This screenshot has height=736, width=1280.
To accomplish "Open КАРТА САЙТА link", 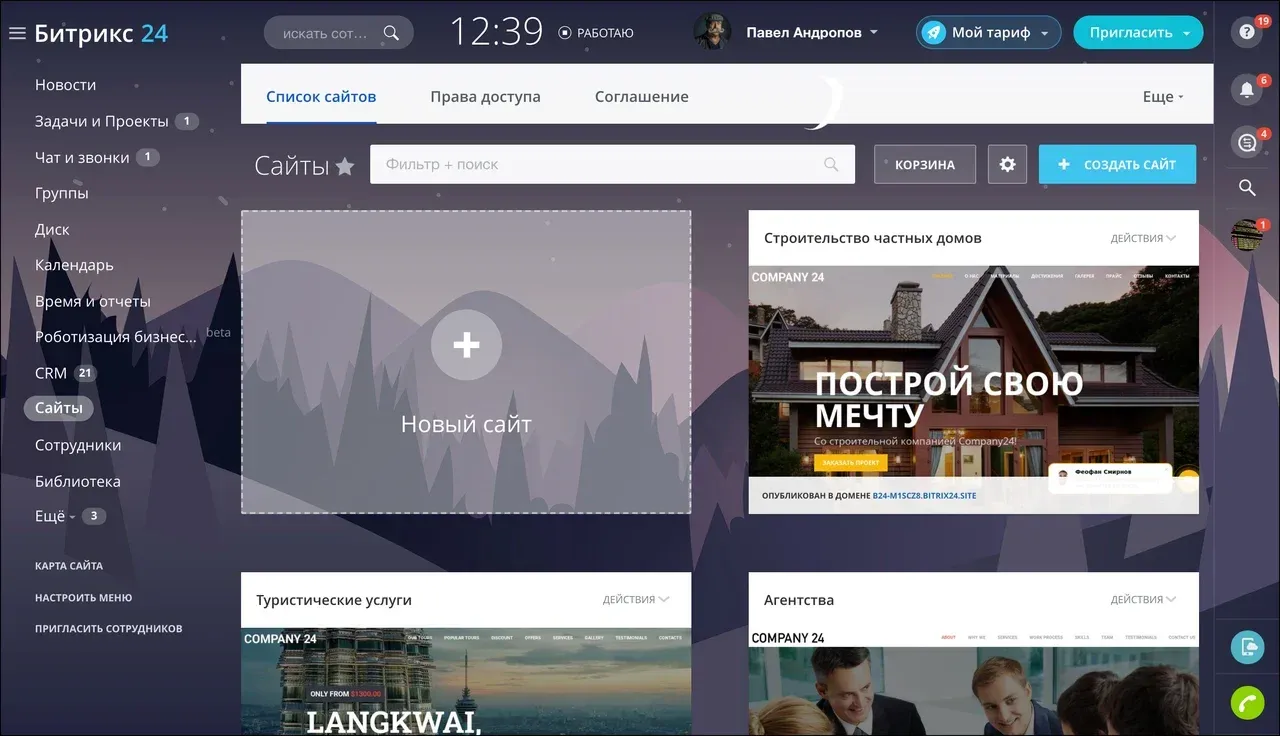I will 69,566.
